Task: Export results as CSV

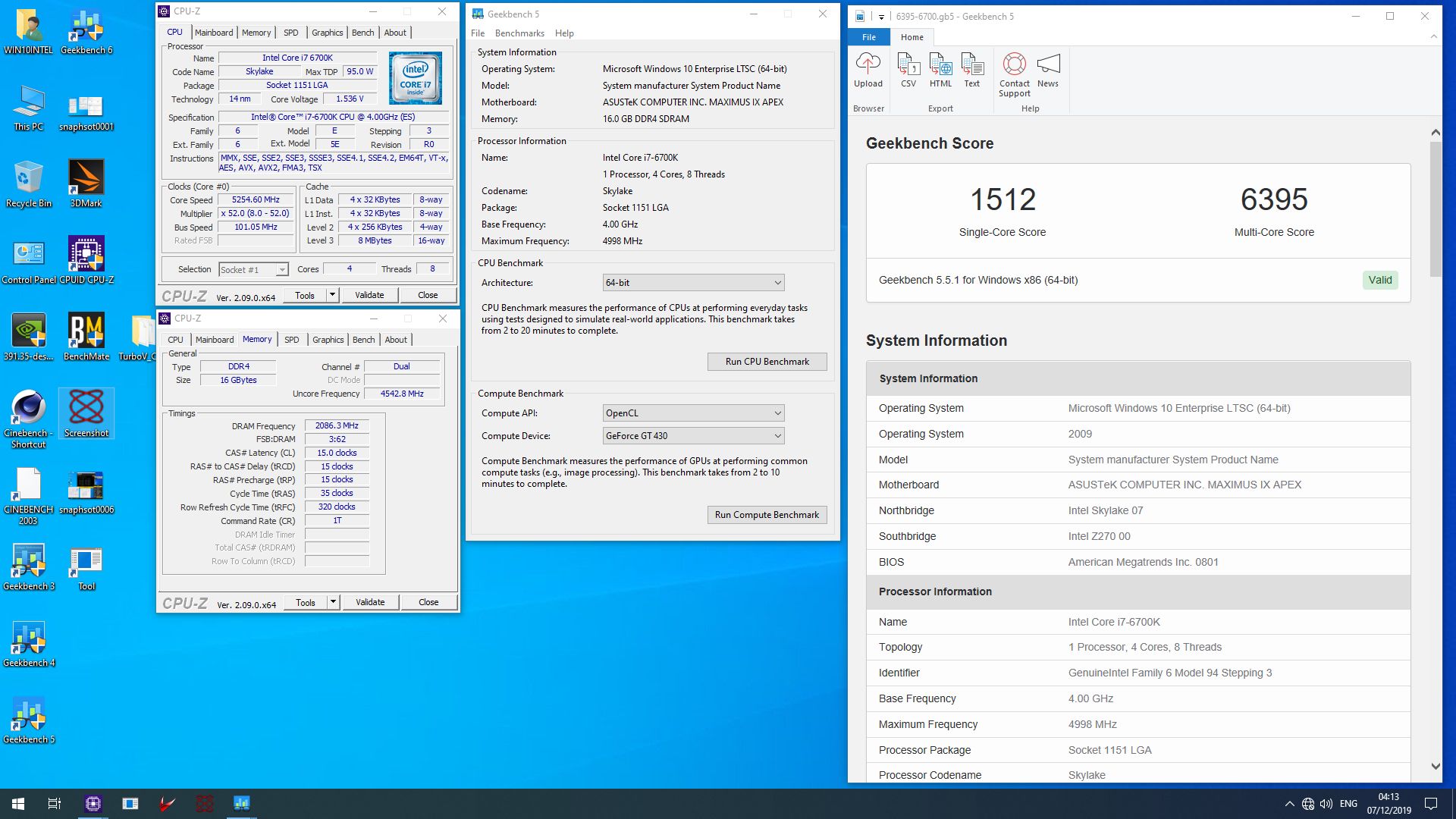Action: pyautogui.click(x=908, y=71)
